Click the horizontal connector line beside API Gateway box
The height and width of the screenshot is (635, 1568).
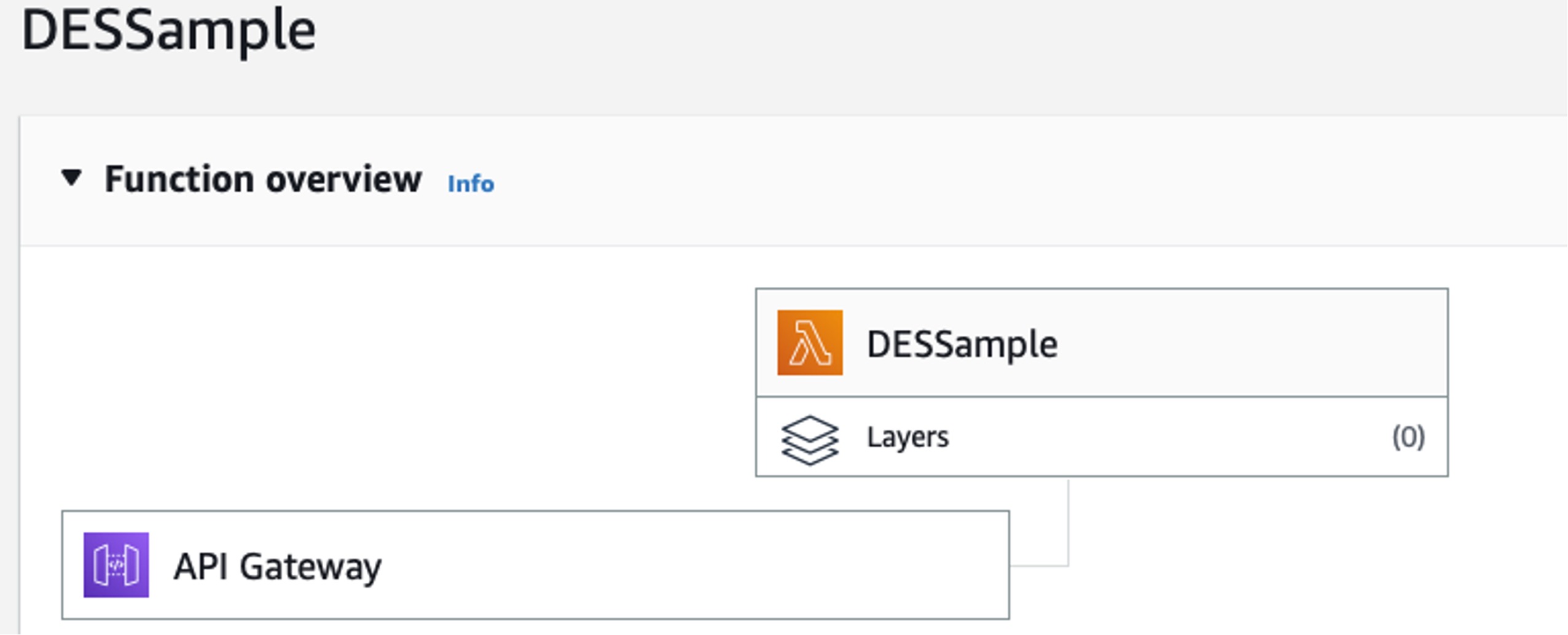tap(1040, 565)
